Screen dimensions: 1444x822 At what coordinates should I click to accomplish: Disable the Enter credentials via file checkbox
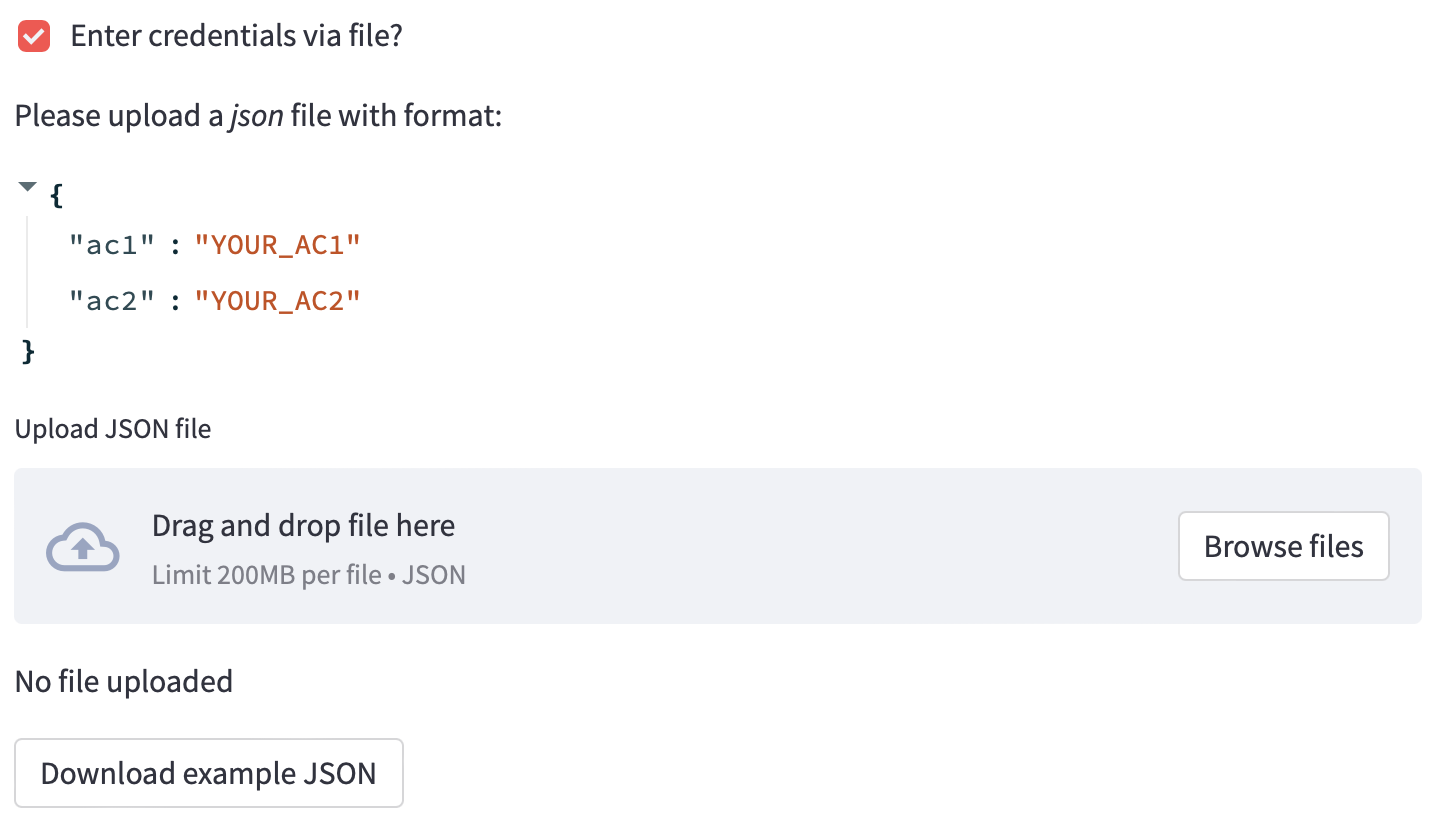[33, 35]
